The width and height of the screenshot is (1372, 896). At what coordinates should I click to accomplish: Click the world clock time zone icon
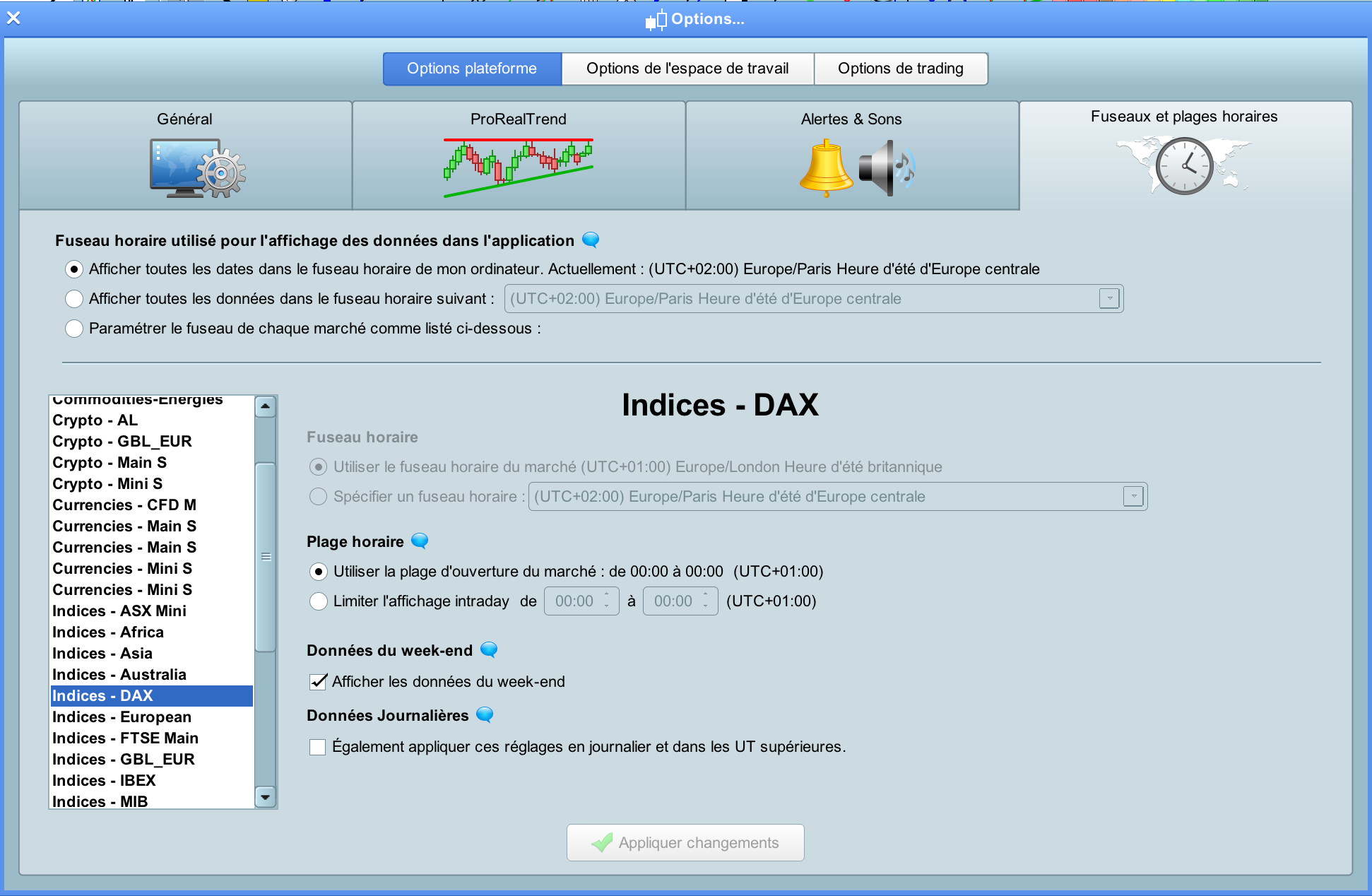pyautogui.click(x=1184, y=167)
